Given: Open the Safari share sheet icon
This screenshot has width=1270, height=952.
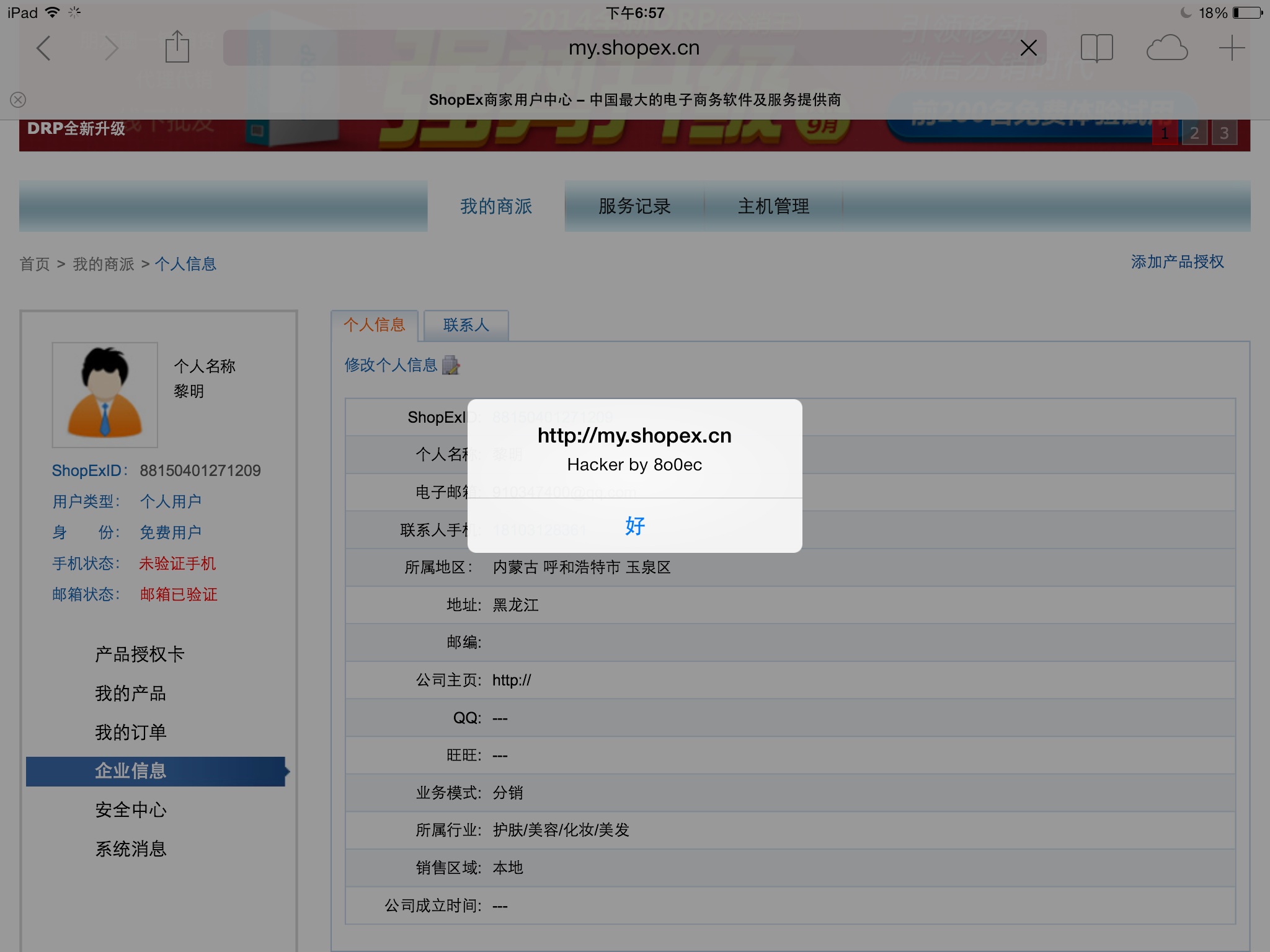Looking at the screenshot, I should [177, 46].
